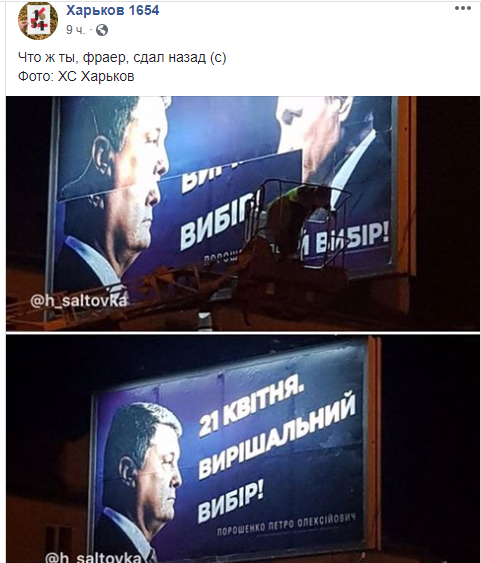
Task: Open the post's 9 ч. timestamp
Action: coord(75,30)
